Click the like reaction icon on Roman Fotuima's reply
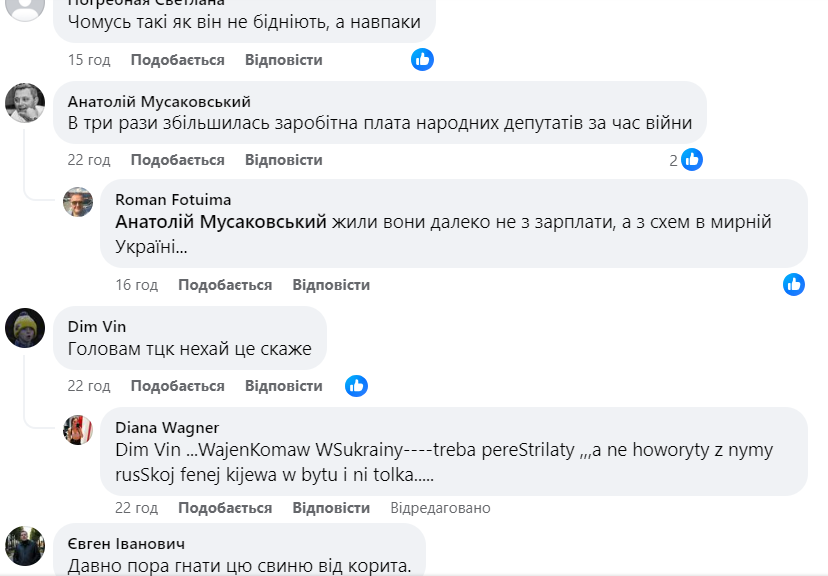Viewport: 828px width, 576px height. [x=793, y=284]
